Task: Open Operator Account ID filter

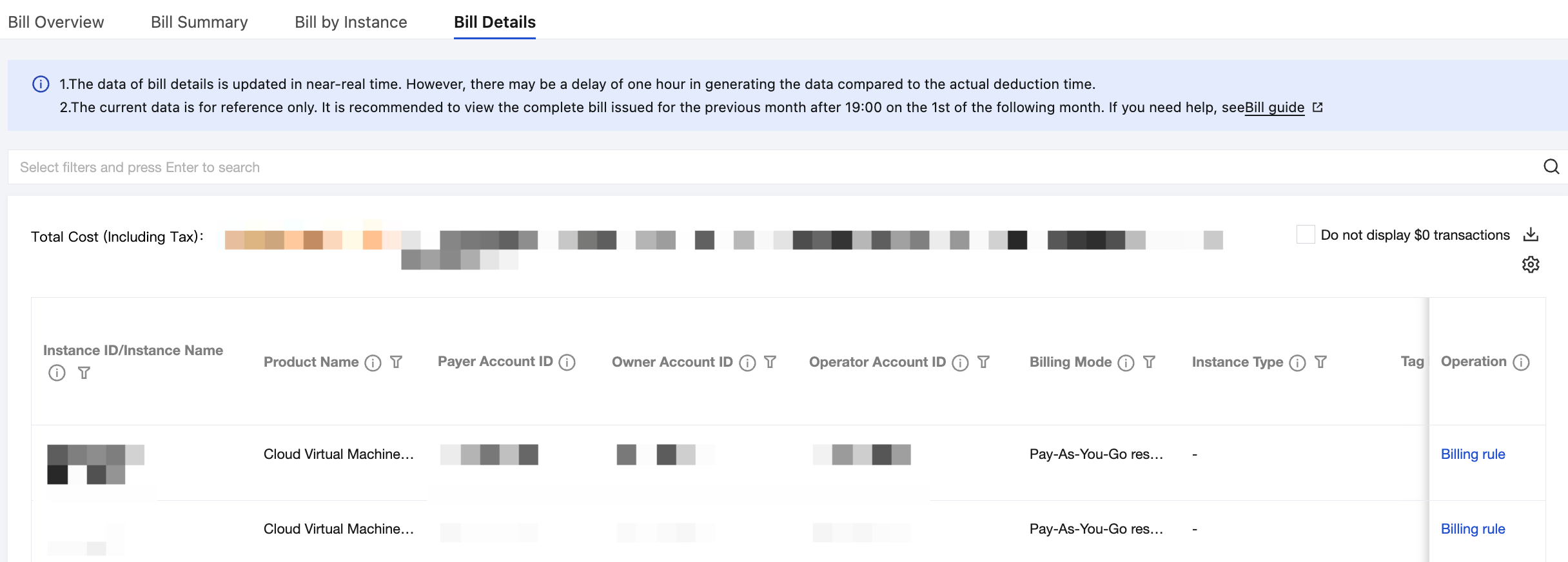Action: coord(983,362)
